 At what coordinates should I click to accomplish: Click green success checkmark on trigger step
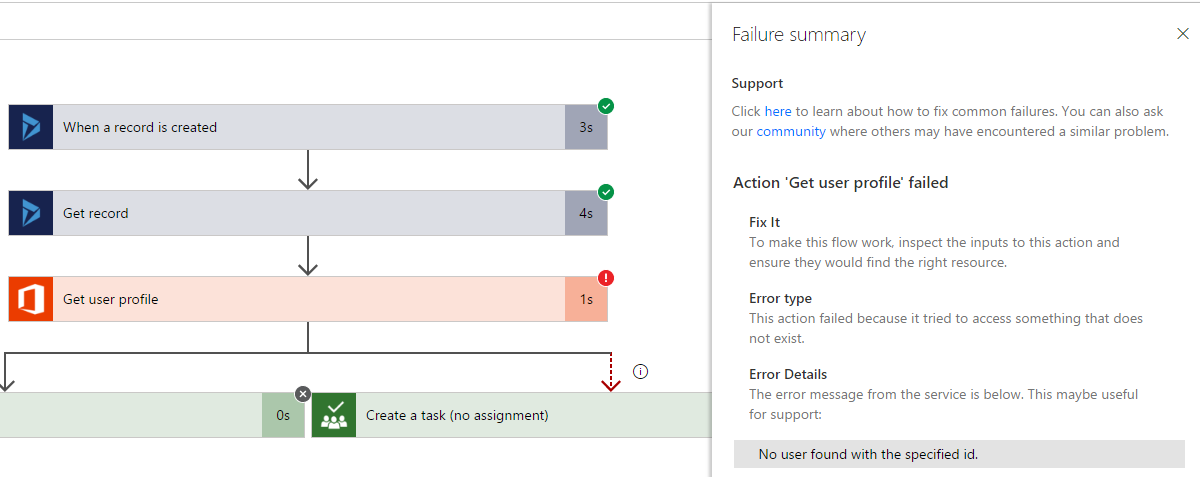click(x=606, y=106)
